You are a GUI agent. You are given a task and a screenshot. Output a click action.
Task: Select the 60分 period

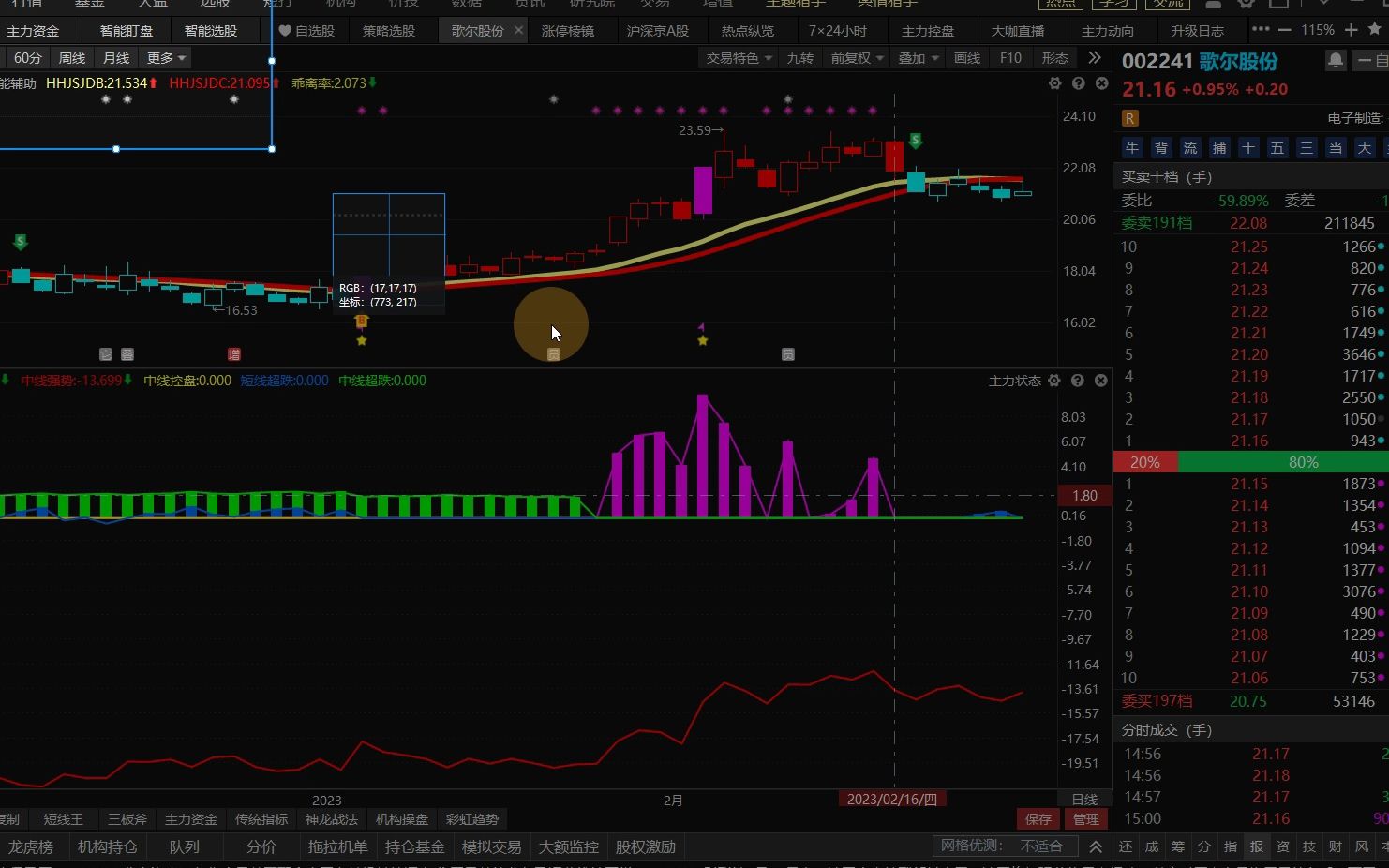[x=28, y=58]
